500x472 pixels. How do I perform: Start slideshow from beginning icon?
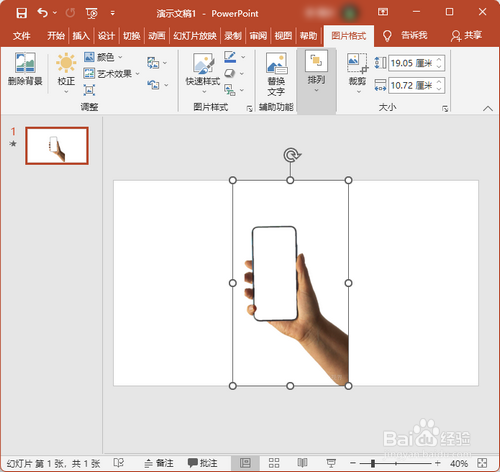(x=92, y=13)
